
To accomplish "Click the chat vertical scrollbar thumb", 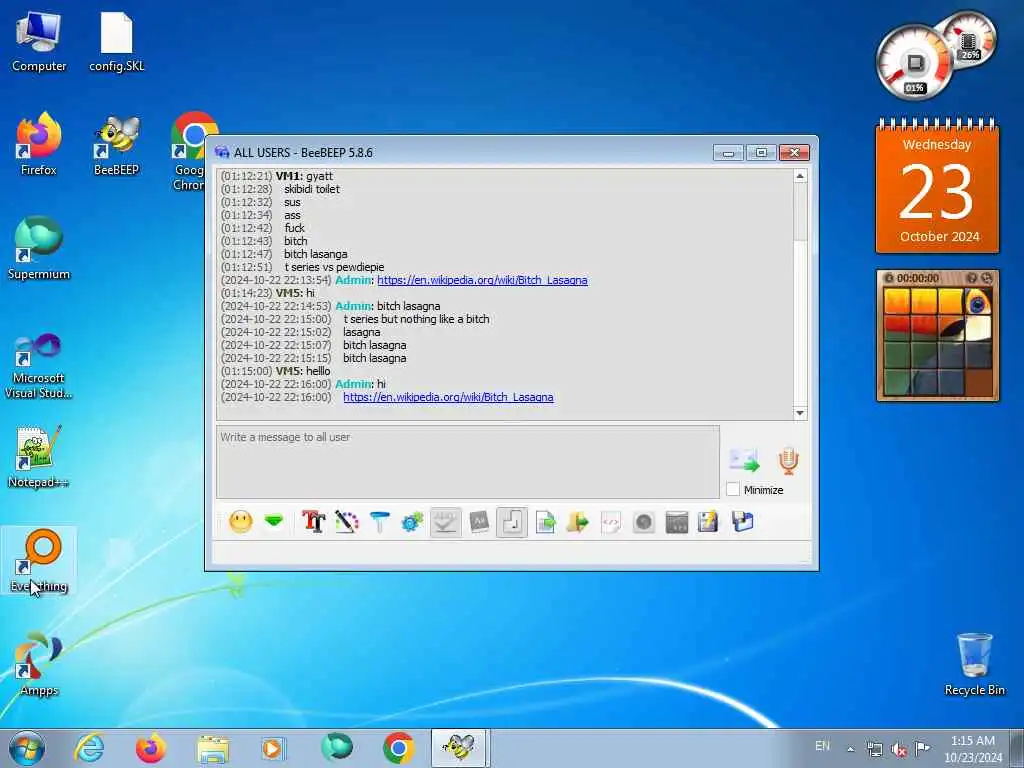I will click(800, 212).
